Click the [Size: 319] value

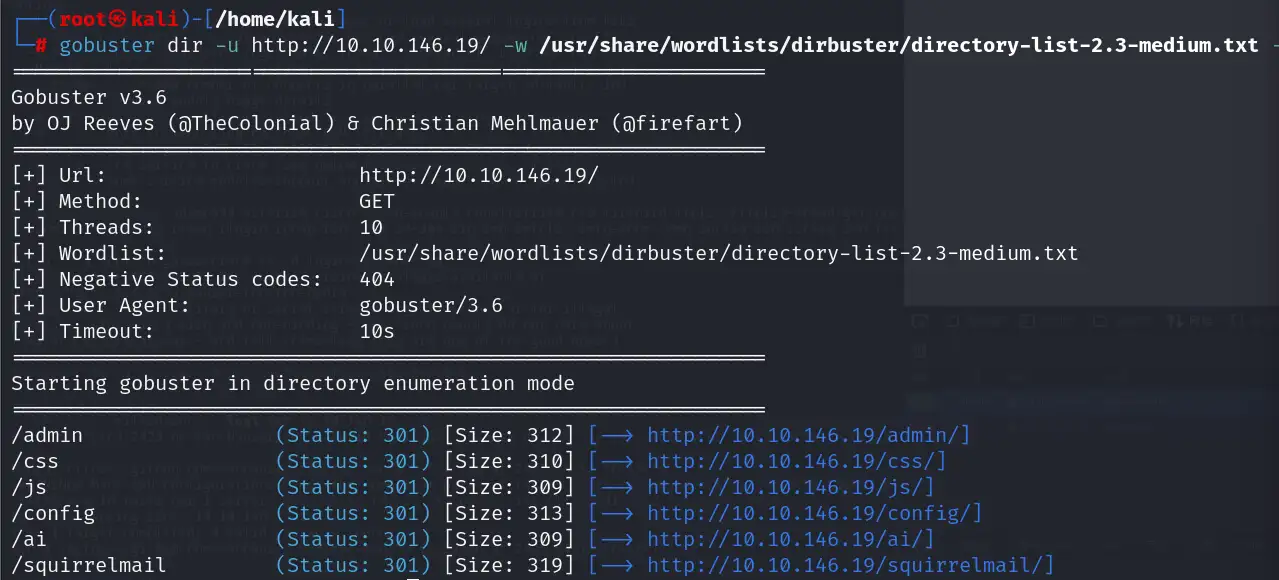click(509, 565)
